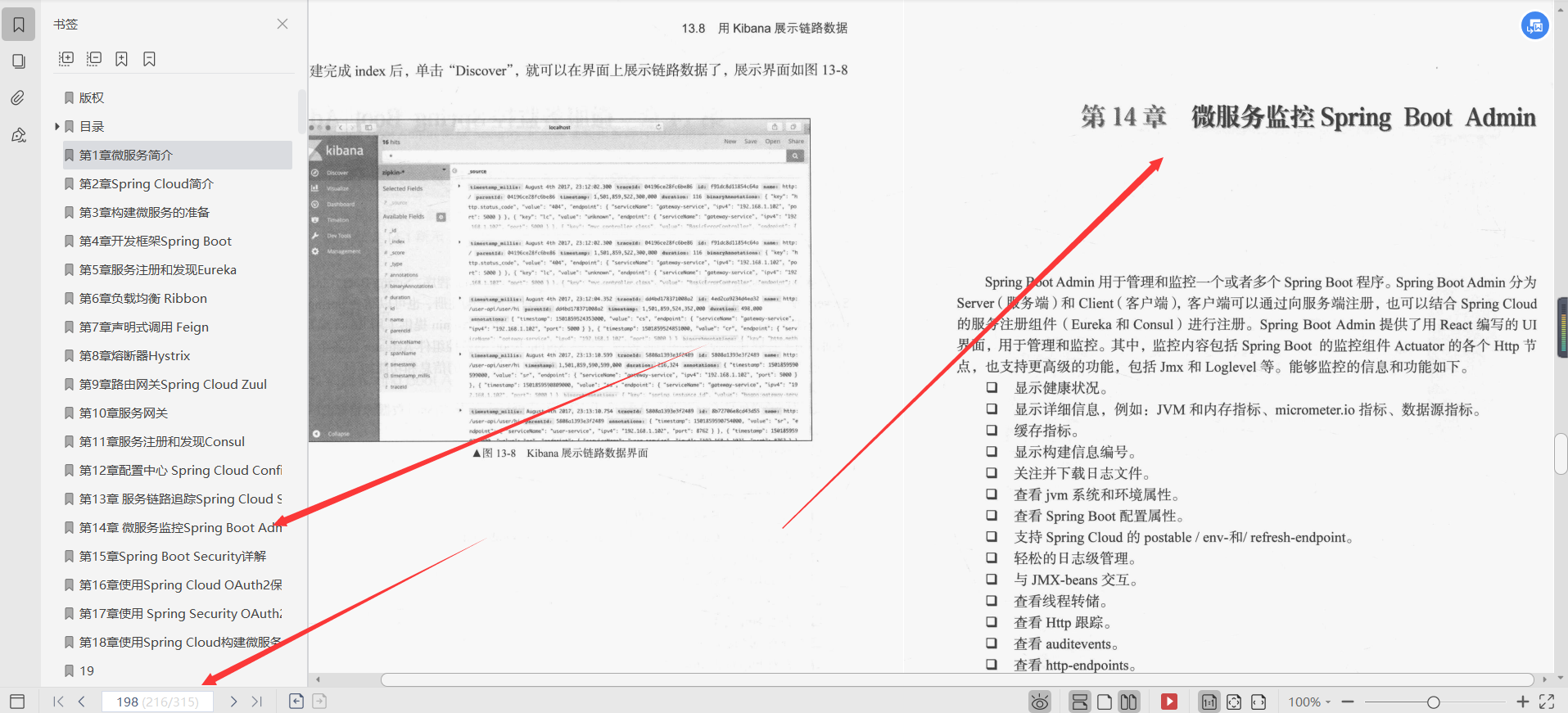The image size is (1568, 713).
Task: Open the 版权 bookmark
Action: pos(91,97)
